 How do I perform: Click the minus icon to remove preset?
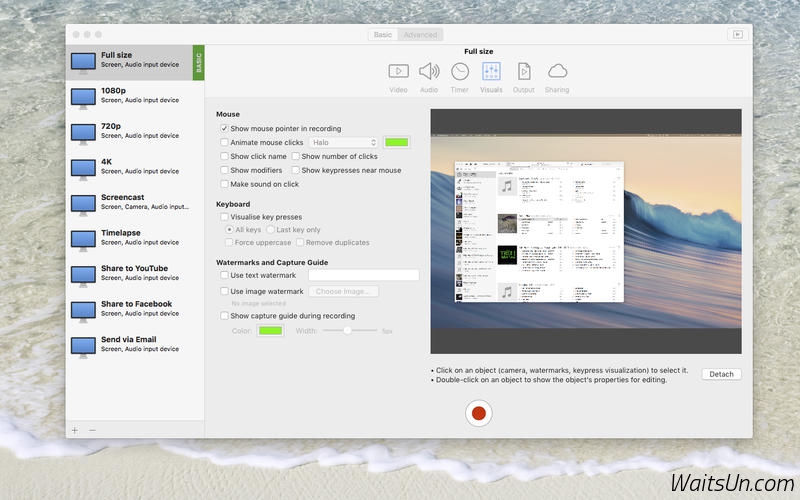[x=92, y=430]
